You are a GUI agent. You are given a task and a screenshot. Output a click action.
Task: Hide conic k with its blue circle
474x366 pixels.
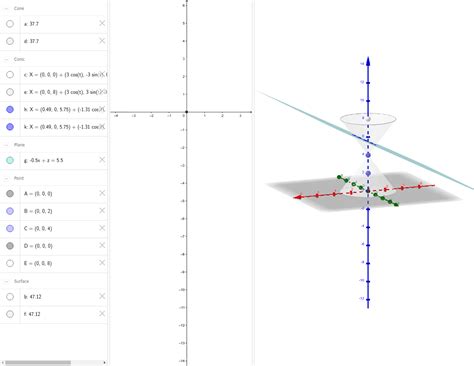pos(10,127)
